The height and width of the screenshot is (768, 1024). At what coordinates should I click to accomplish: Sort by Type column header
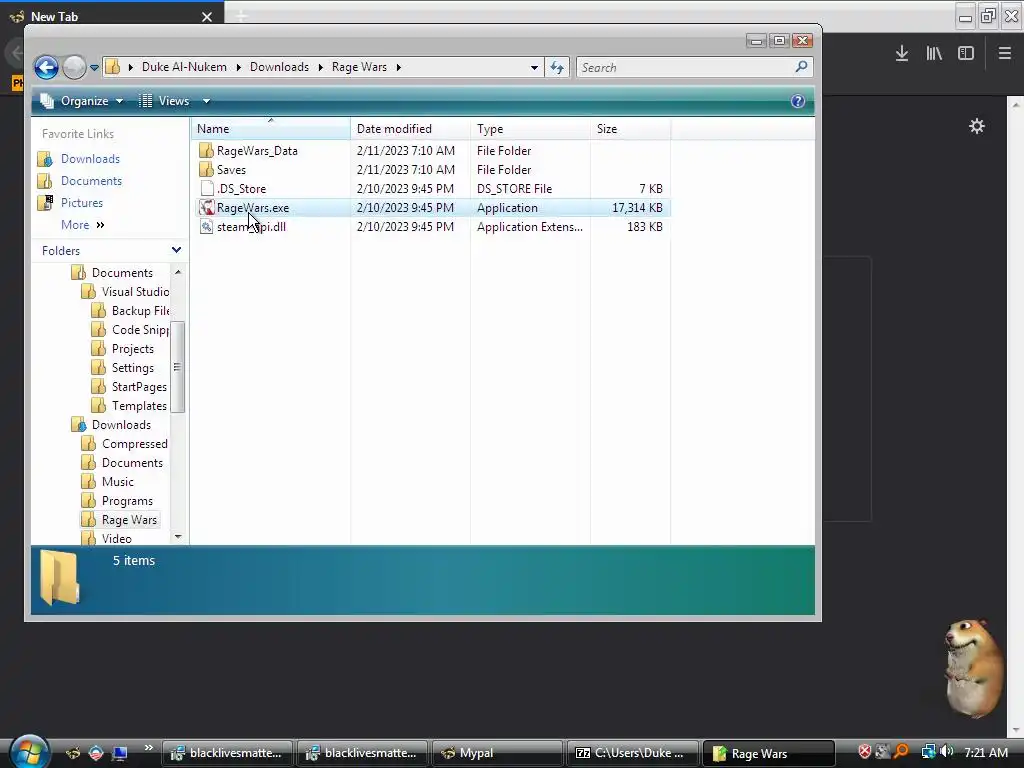(530, 129)
